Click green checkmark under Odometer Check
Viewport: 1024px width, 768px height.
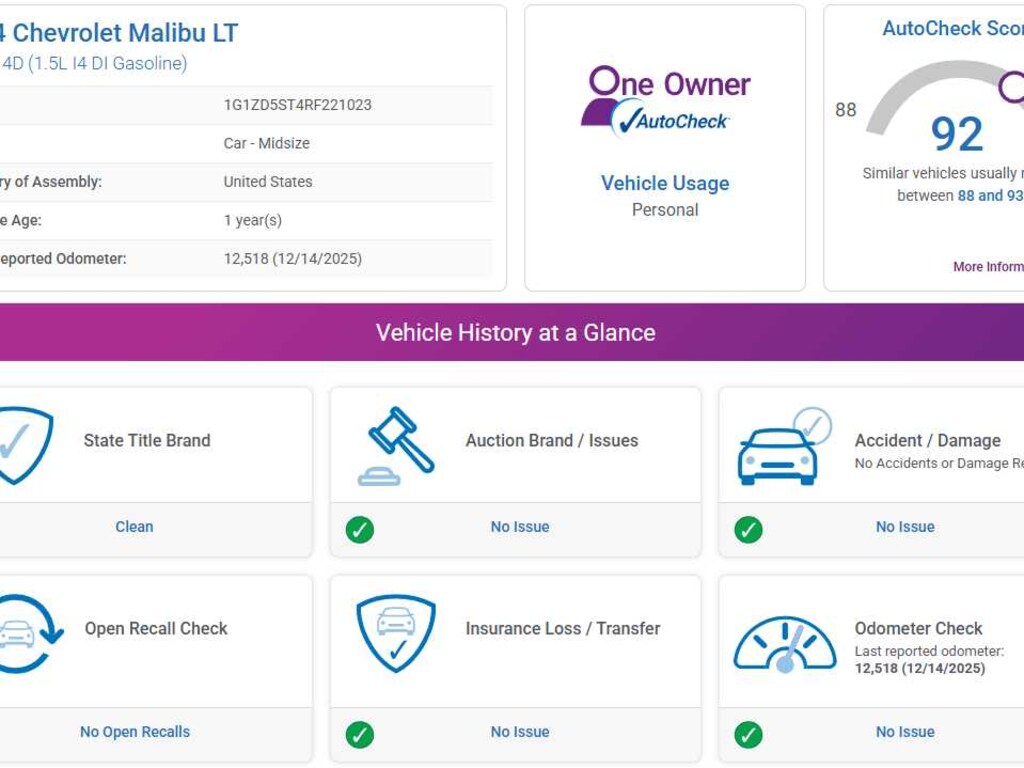(x=748, y=735)
